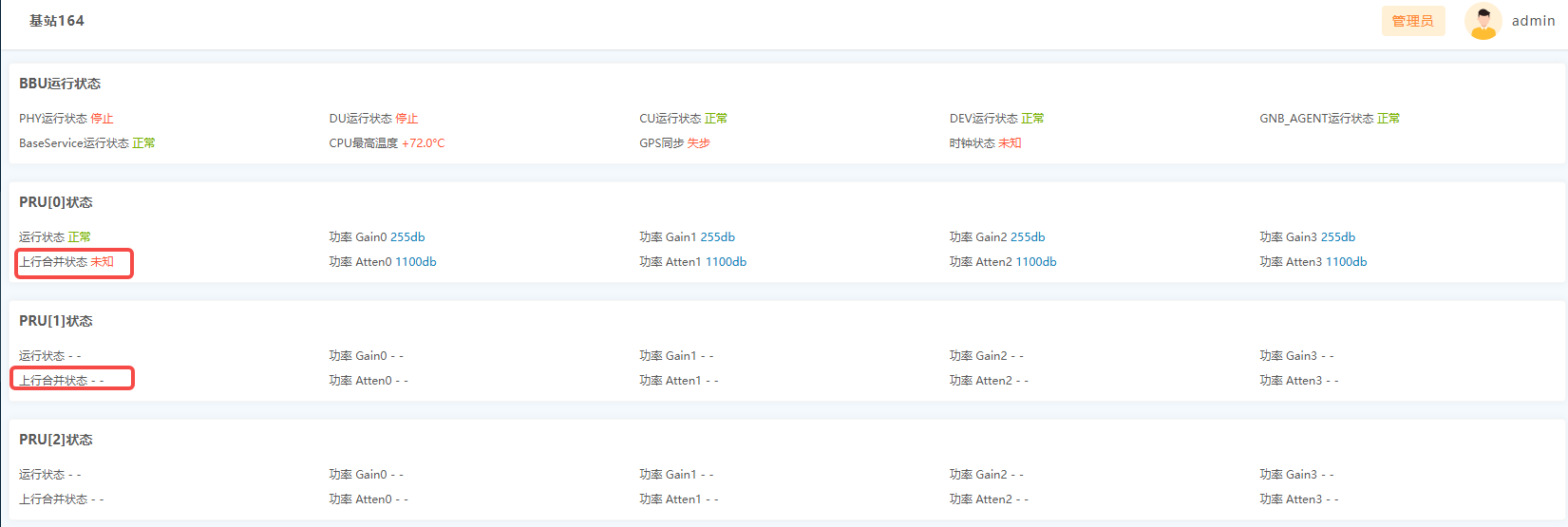The height and width of the screenshot is (527, 1568).
Task: Click the 管理员 role badge
Action: [x=1413, y=21]
